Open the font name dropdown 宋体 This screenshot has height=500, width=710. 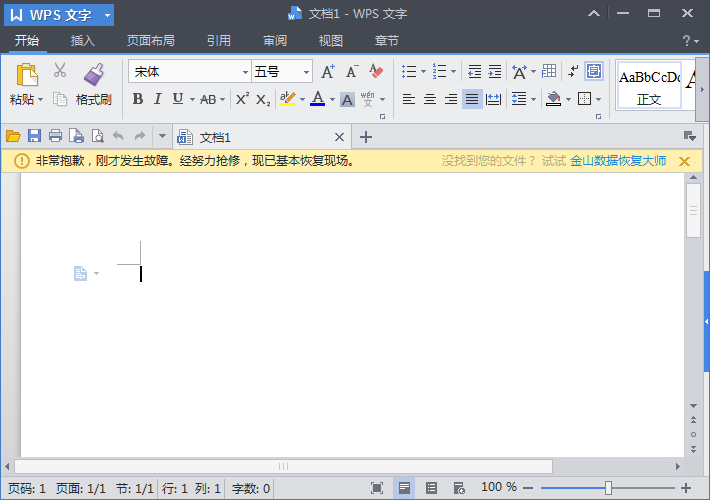click(245, 72)
